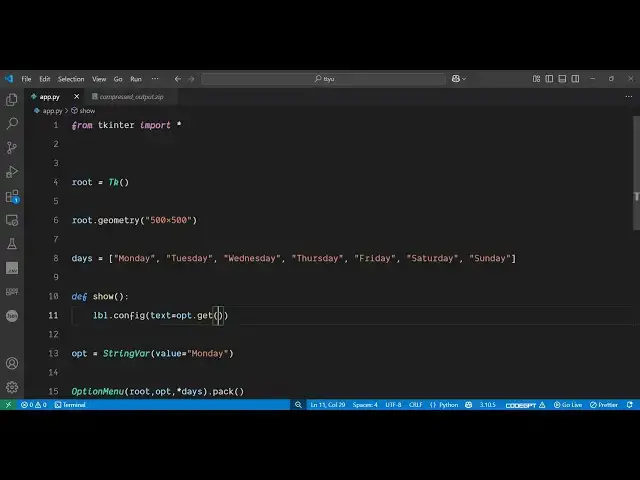640x480 pixels.
Task: Change line ending via CRLF
Action: [416, 405]
